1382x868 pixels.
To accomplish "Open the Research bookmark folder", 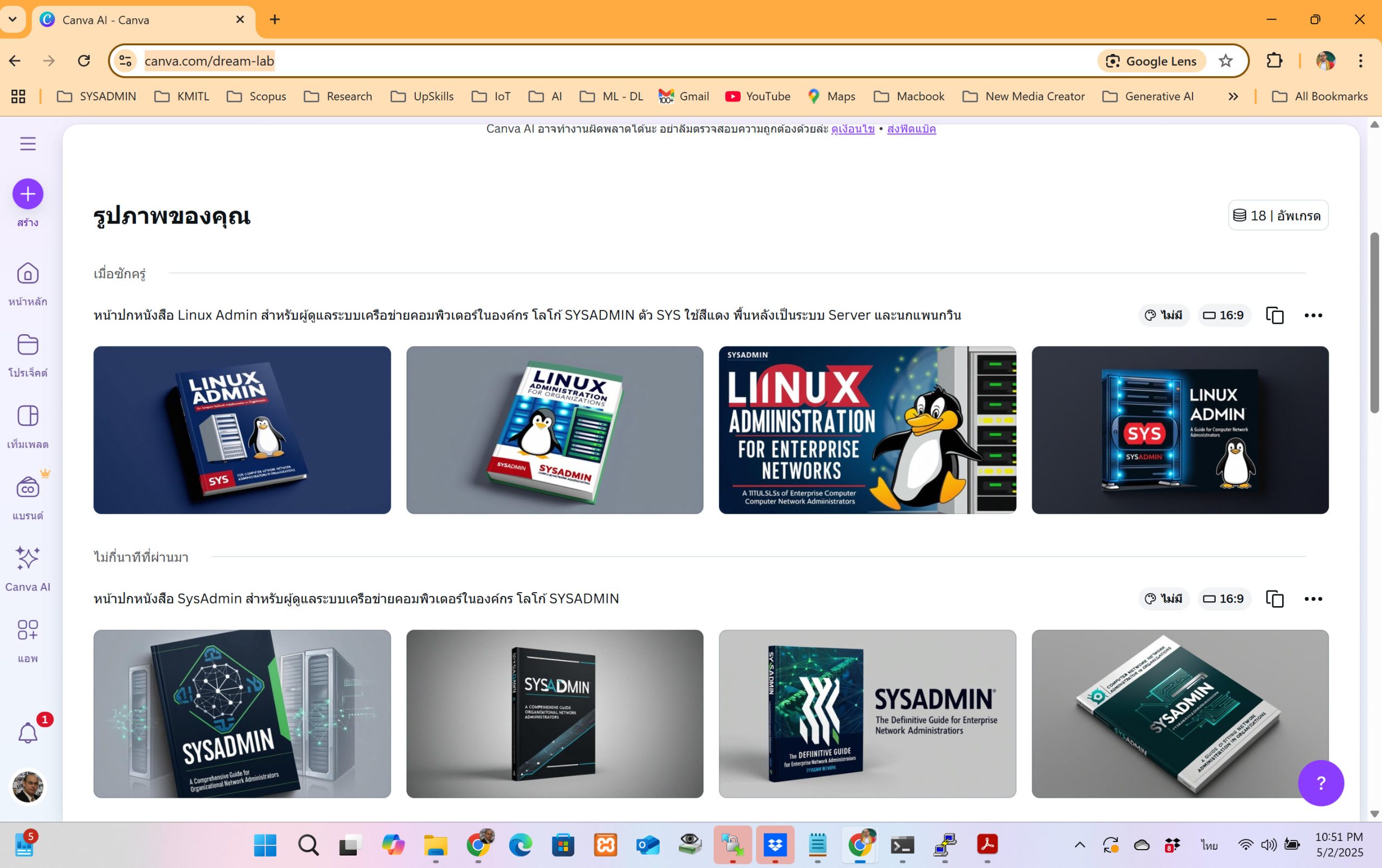I will tap(337, 97).
